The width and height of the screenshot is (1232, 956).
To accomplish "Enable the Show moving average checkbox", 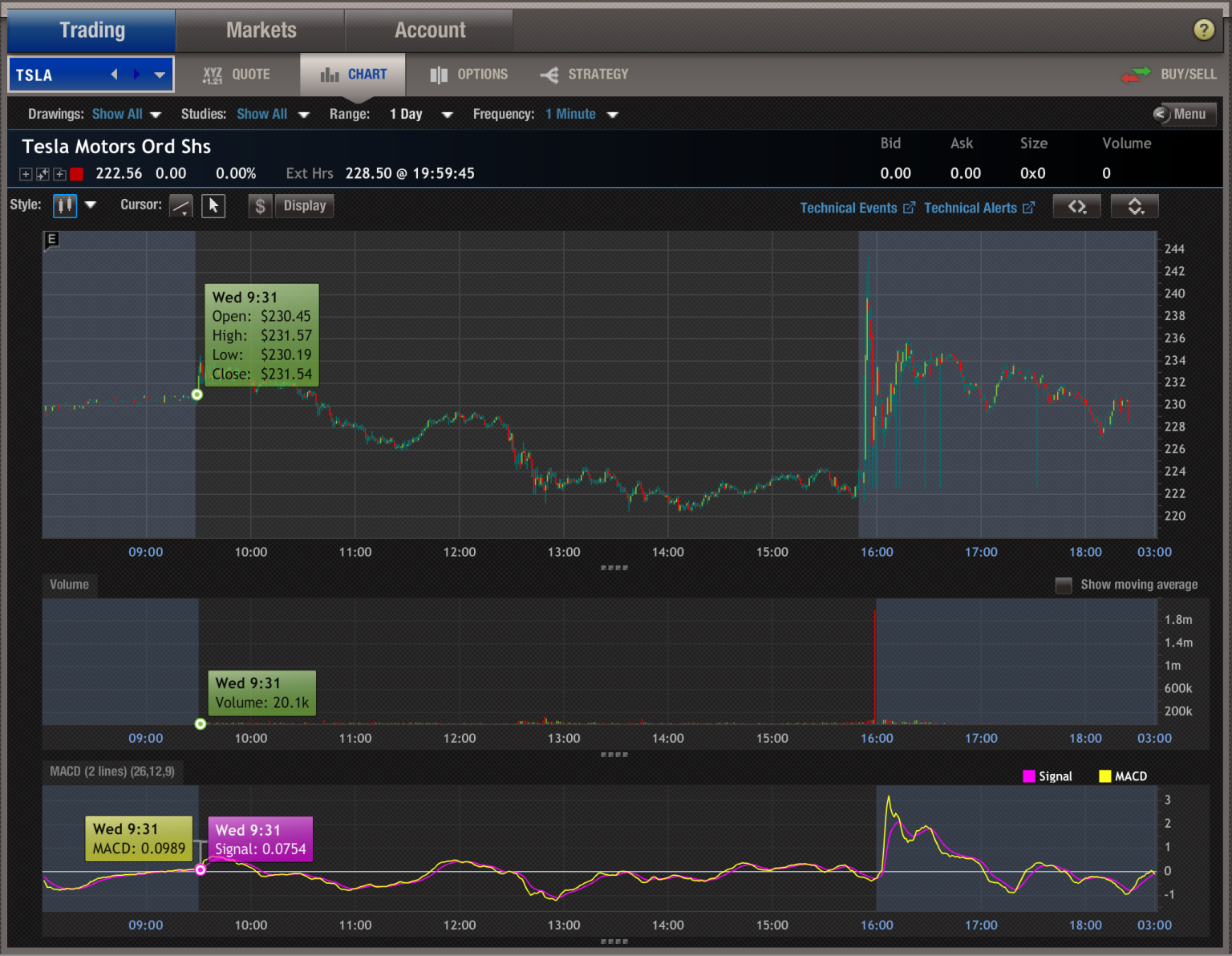I will [x=1064, y=585].
